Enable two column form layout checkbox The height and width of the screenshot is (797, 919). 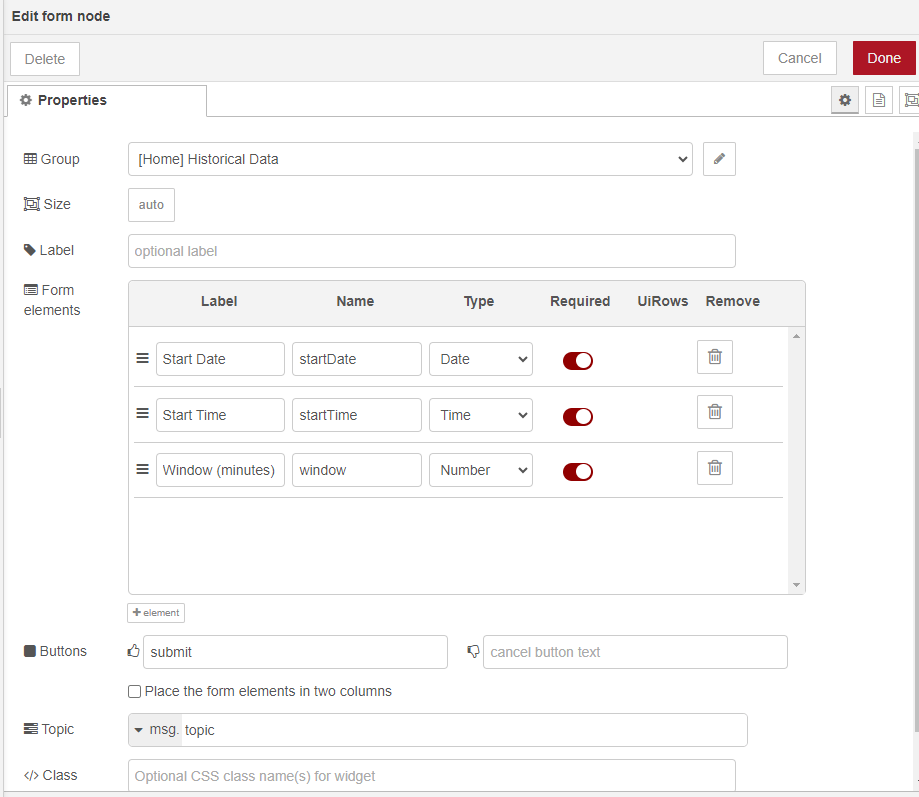[134, 691]
